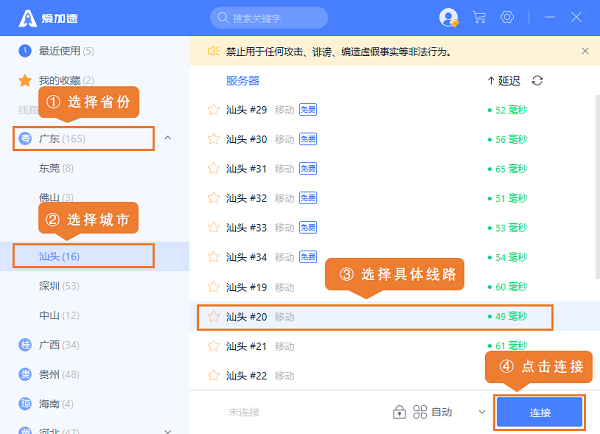
Task: Click the blue 连接 connect button
Action: click(x=540, y=412)
